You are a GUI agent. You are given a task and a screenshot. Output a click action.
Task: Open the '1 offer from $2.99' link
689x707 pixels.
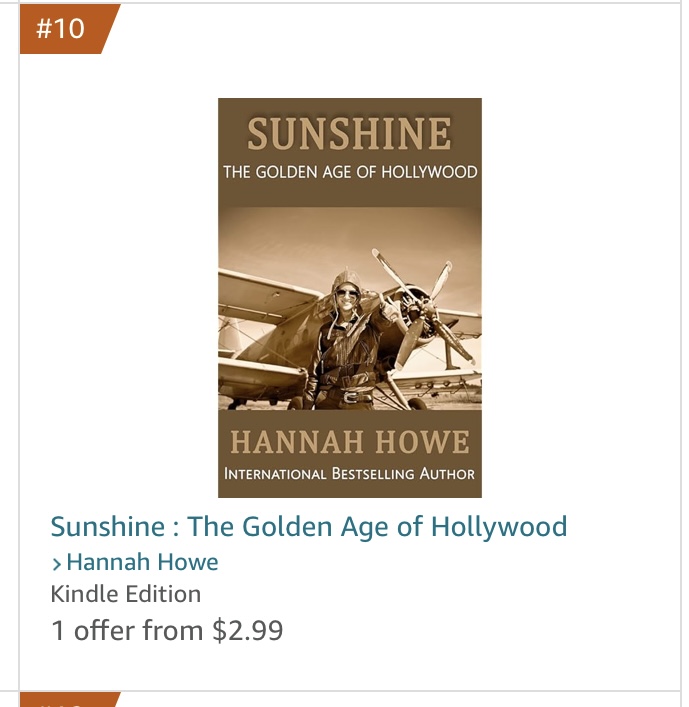[x=166, y=630]
